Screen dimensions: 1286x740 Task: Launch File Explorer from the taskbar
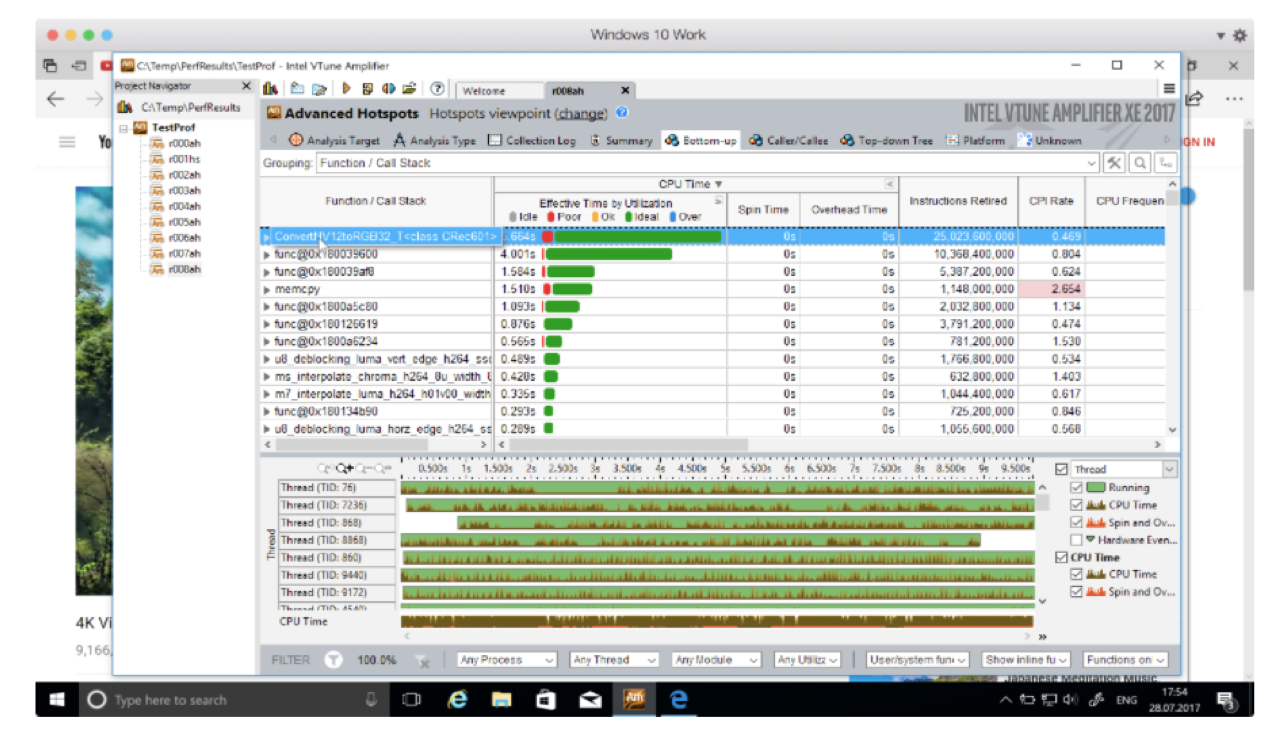(501, 700)
